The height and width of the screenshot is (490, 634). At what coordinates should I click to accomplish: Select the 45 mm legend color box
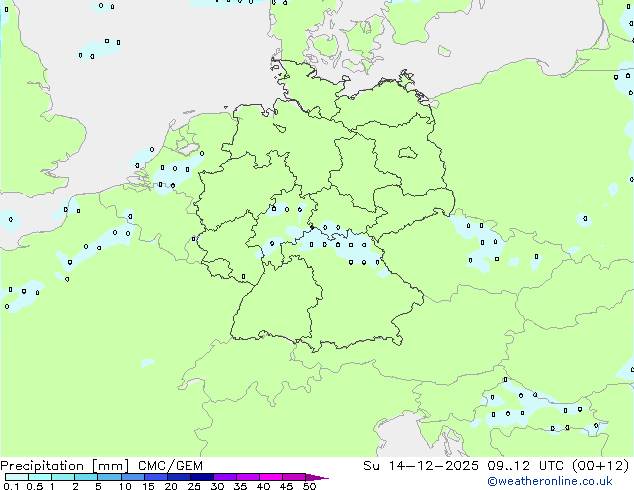point(294,477)
